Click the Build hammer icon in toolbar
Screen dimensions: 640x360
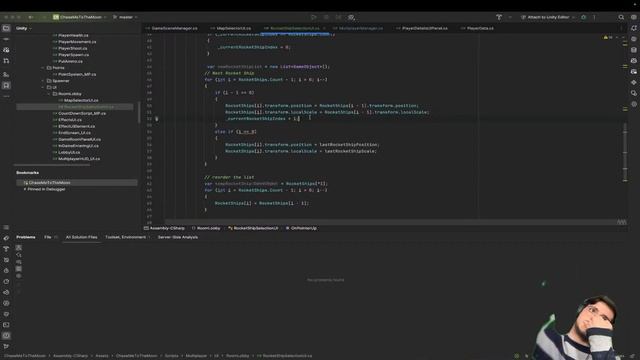(x=499, y=17)
